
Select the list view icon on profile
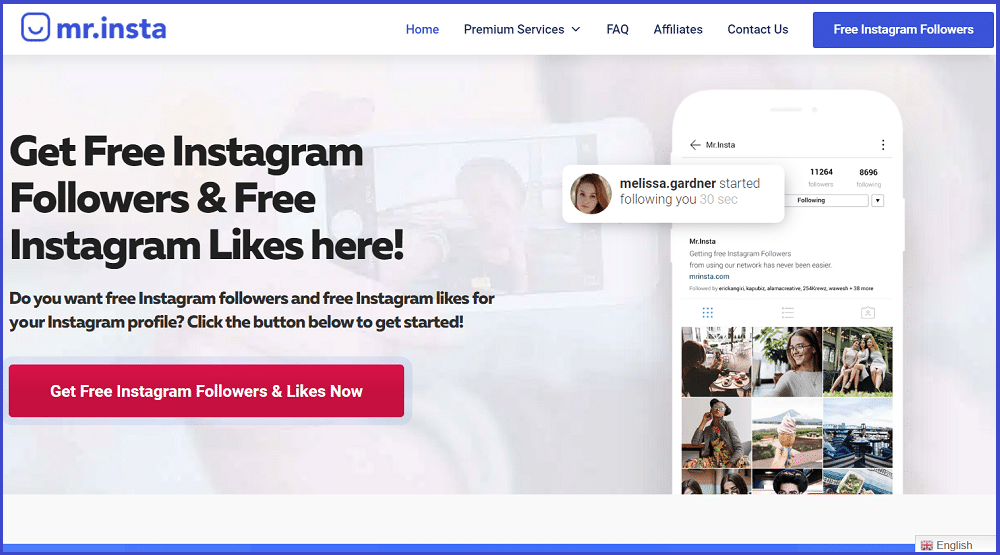pos(788,313)
